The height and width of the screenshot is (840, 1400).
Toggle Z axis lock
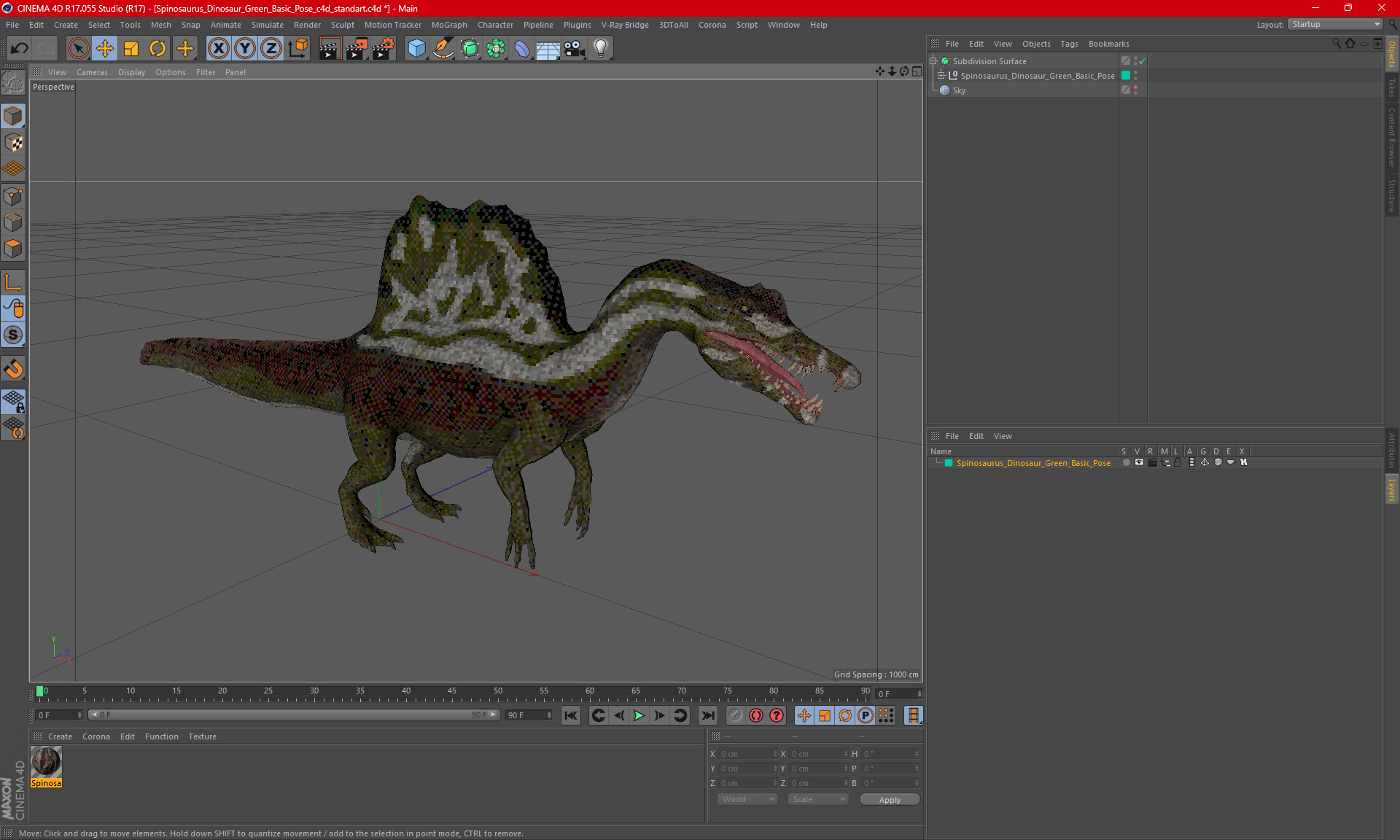point(271,48)
